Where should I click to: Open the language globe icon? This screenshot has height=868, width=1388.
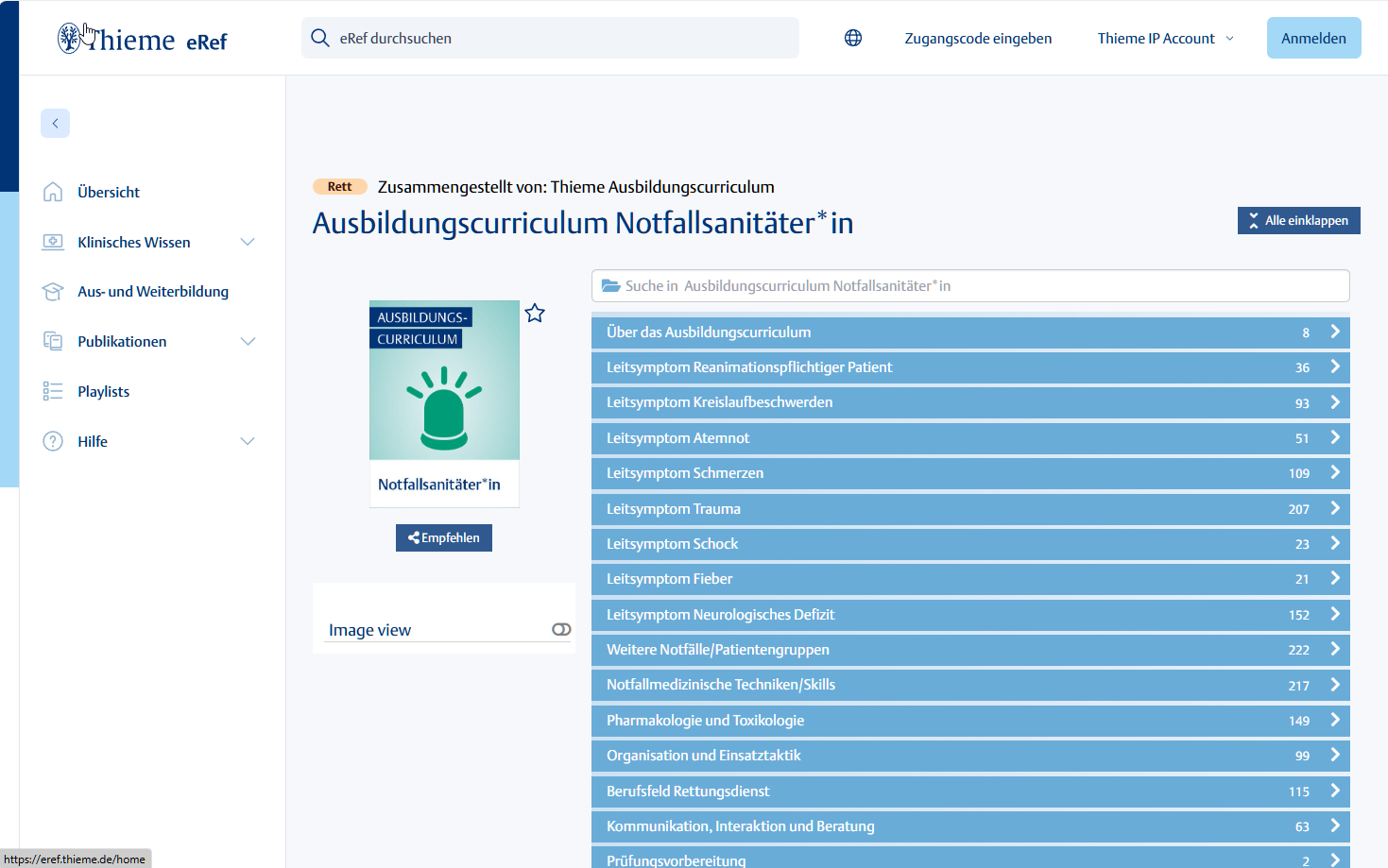[x=853, y=38]
